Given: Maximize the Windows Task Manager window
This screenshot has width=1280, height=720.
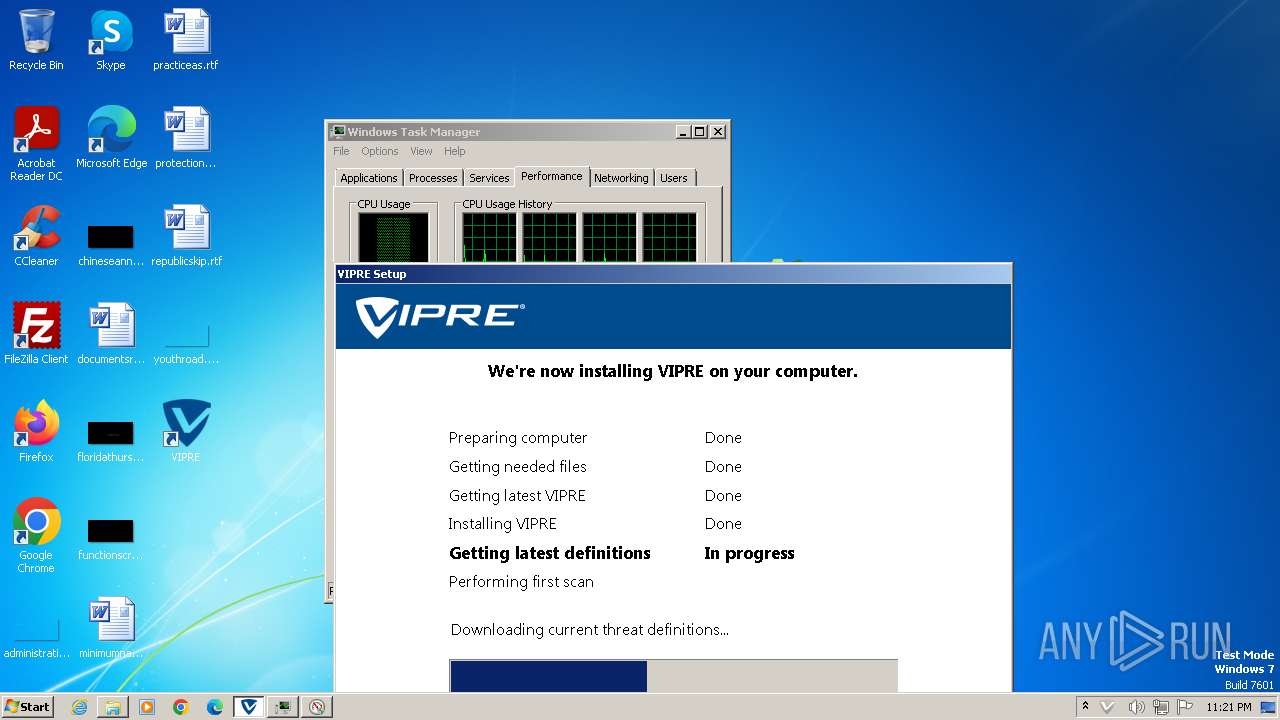Looking at the screenshot, I should tap(700, 131).
